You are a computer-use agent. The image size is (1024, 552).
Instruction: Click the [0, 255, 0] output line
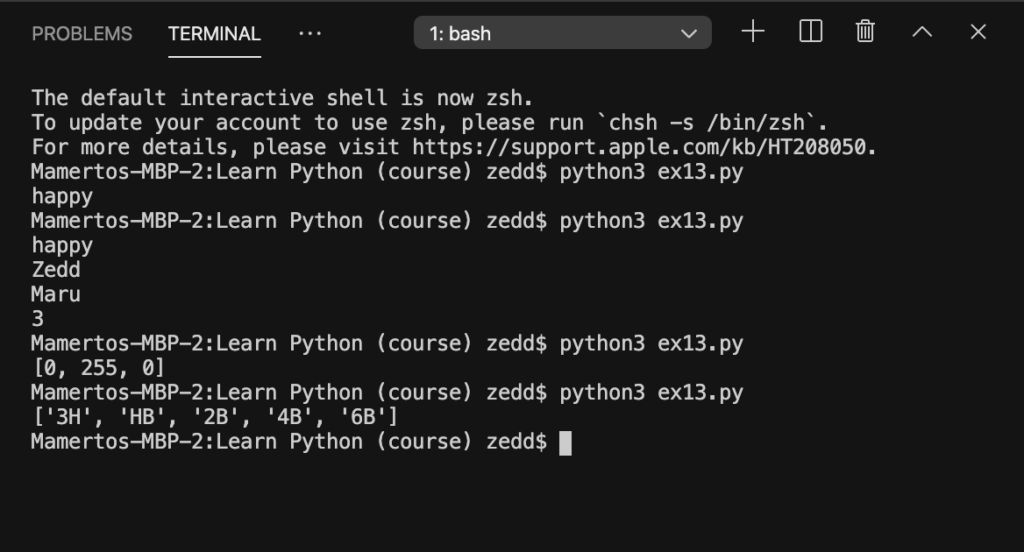[98, 368]
